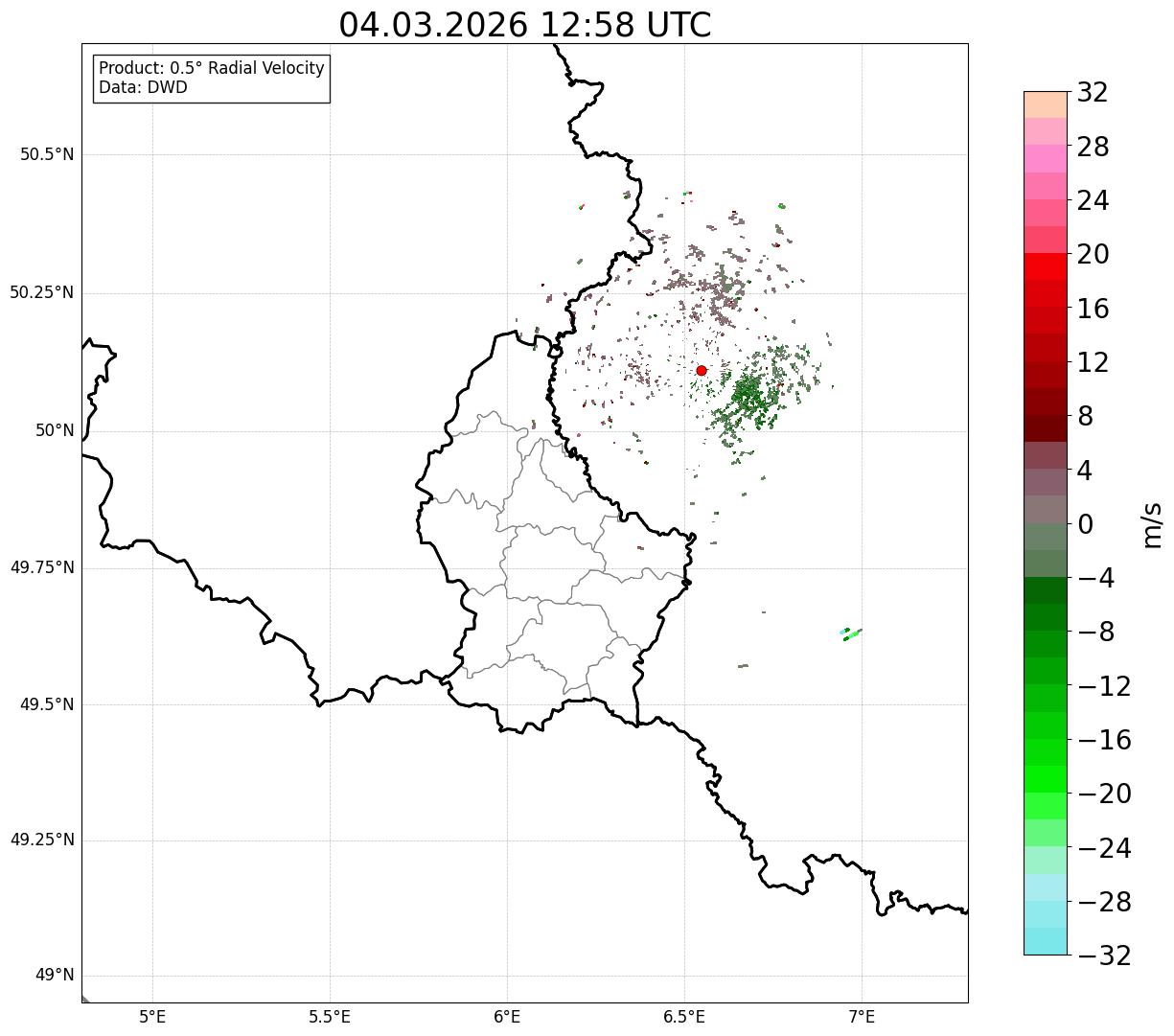The height and width of the screenshot is (1036, 1174).
Task: Click the 8 tick label on the colorbar
Action: click(x=1085, y=417)
